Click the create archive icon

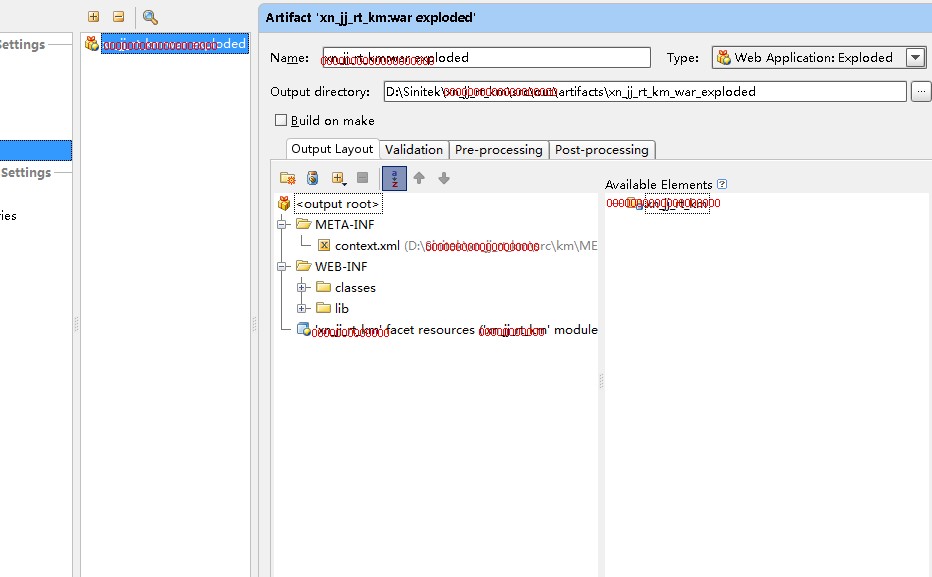point(313,178)
